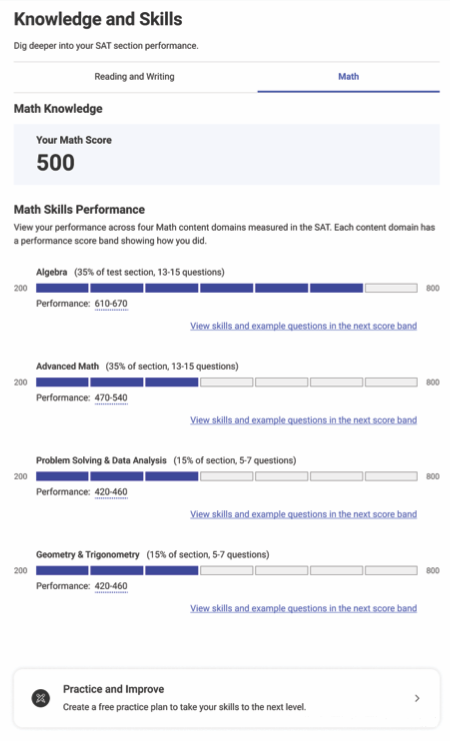
Task: Click the Algebra domain heading
Action: coord(52,272)
